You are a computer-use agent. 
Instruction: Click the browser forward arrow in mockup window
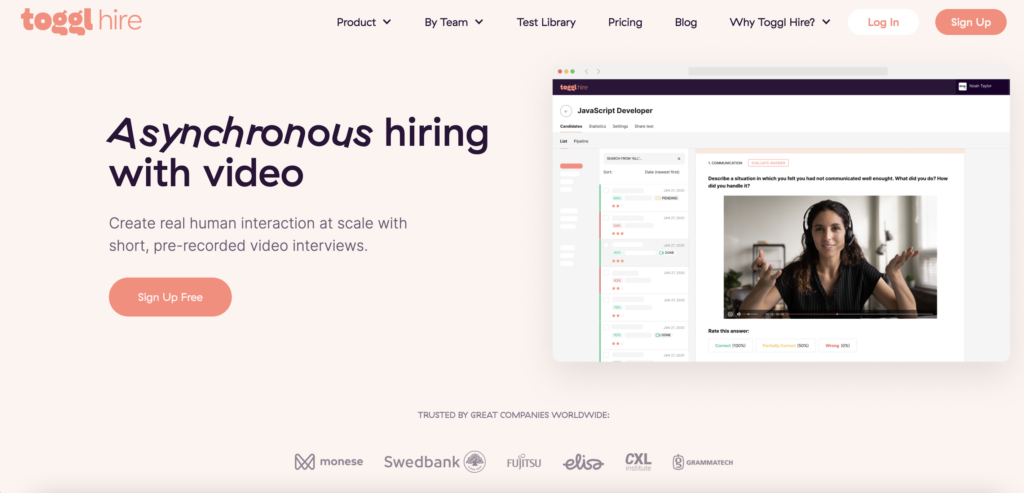click(x=598, y=71)
